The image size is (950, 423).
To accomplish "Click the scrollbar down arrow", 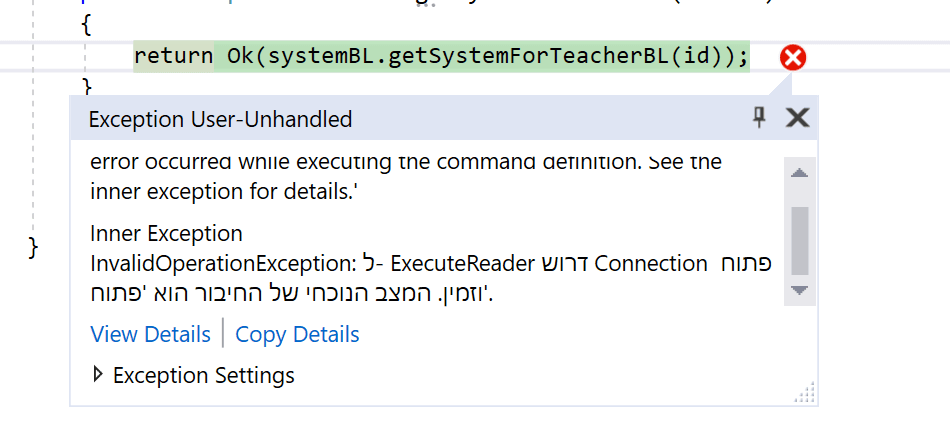I will (798, 289).
